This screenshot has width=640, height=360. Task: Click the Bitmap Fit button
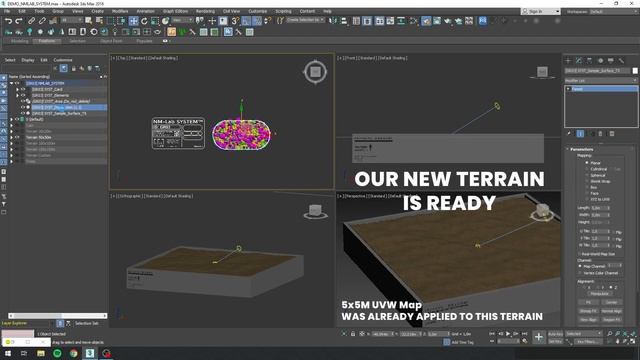(589, 311)
